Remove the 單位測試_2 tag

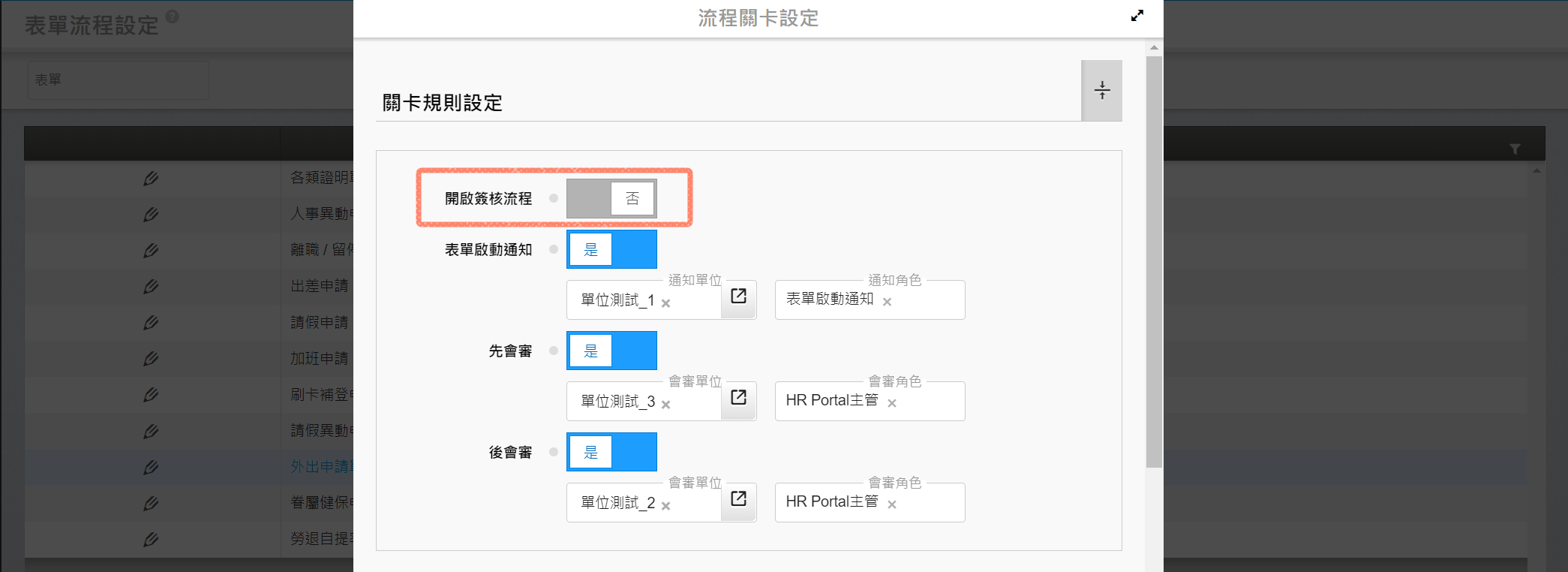pos(666,506)
